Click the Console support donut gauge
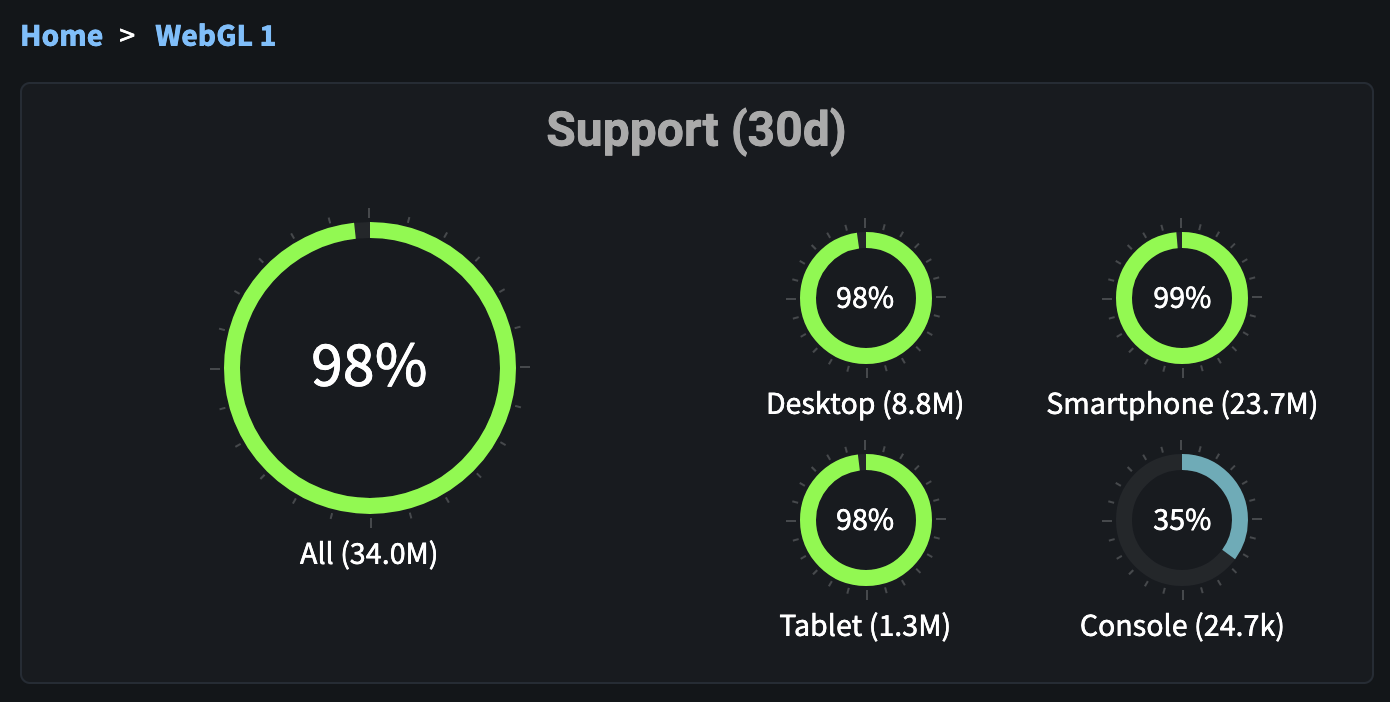1390x702 pixels. (x=1124, y=521)
